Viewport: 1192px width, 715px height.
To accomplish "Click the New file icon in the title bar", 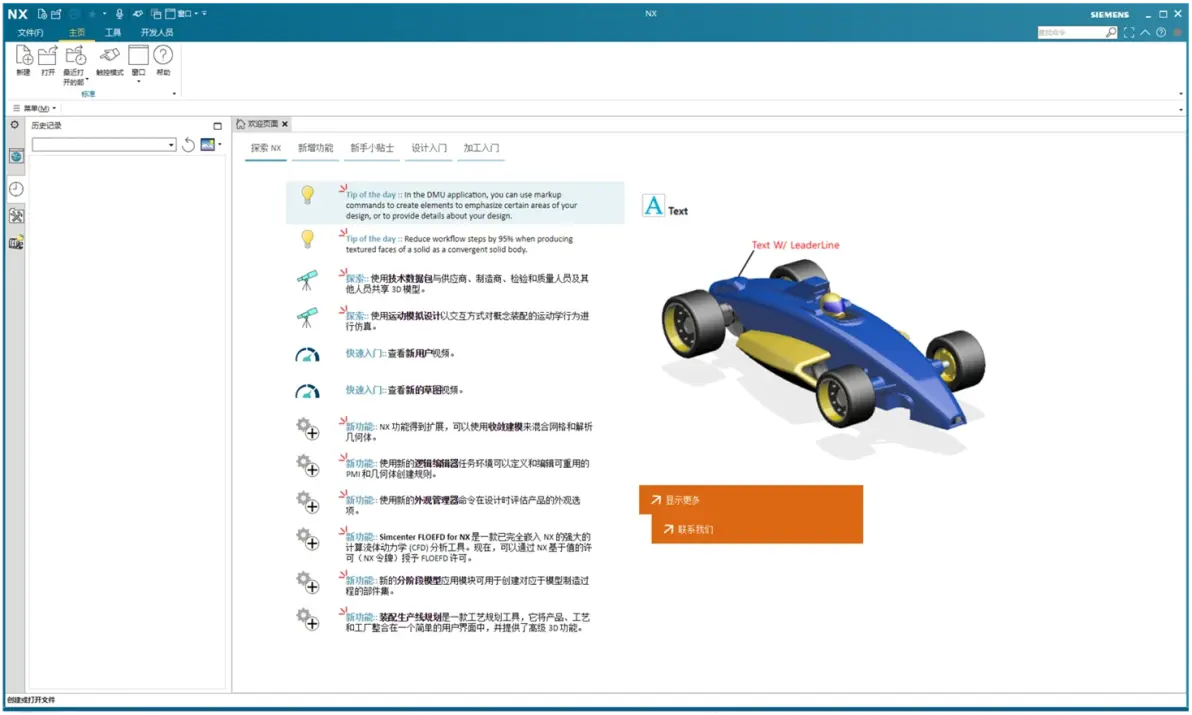I will (x=42, y=14).
